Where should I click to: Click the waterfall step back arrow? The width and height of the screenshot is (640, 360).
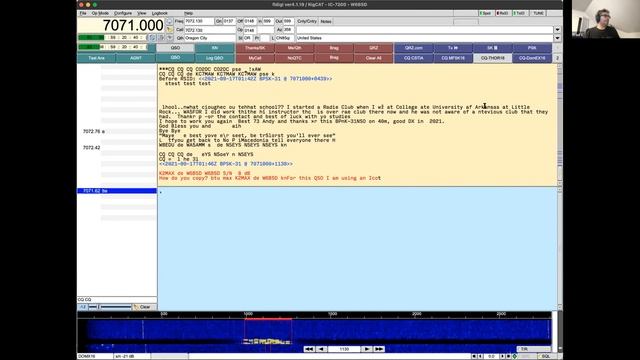pos(321,349)
